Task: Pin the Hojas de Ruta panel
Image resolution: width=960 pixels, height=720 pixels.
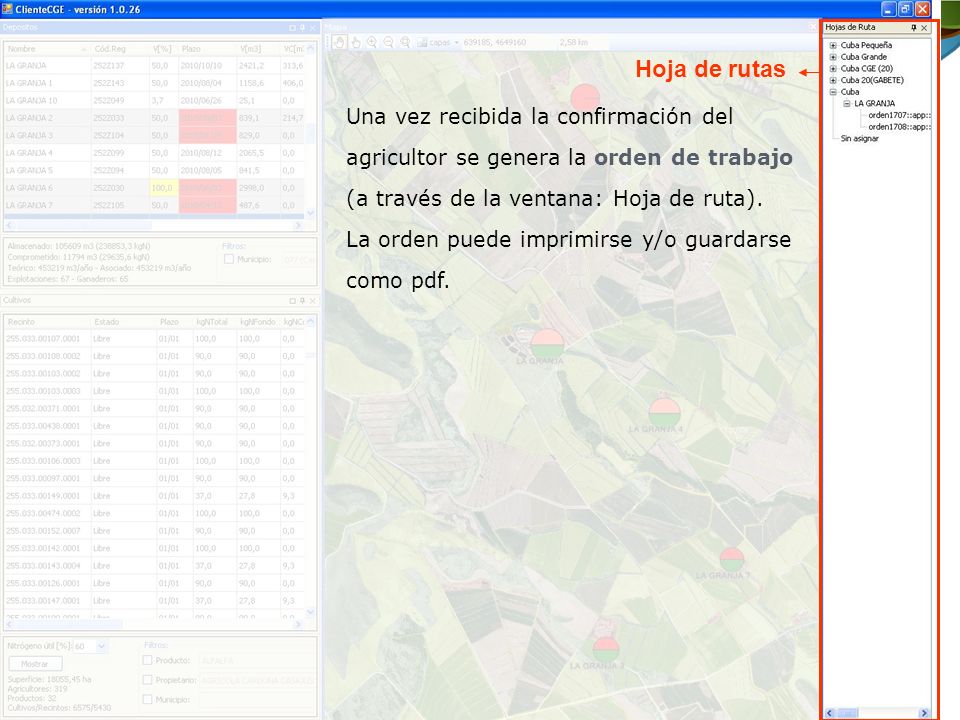Action: [913, 28]
